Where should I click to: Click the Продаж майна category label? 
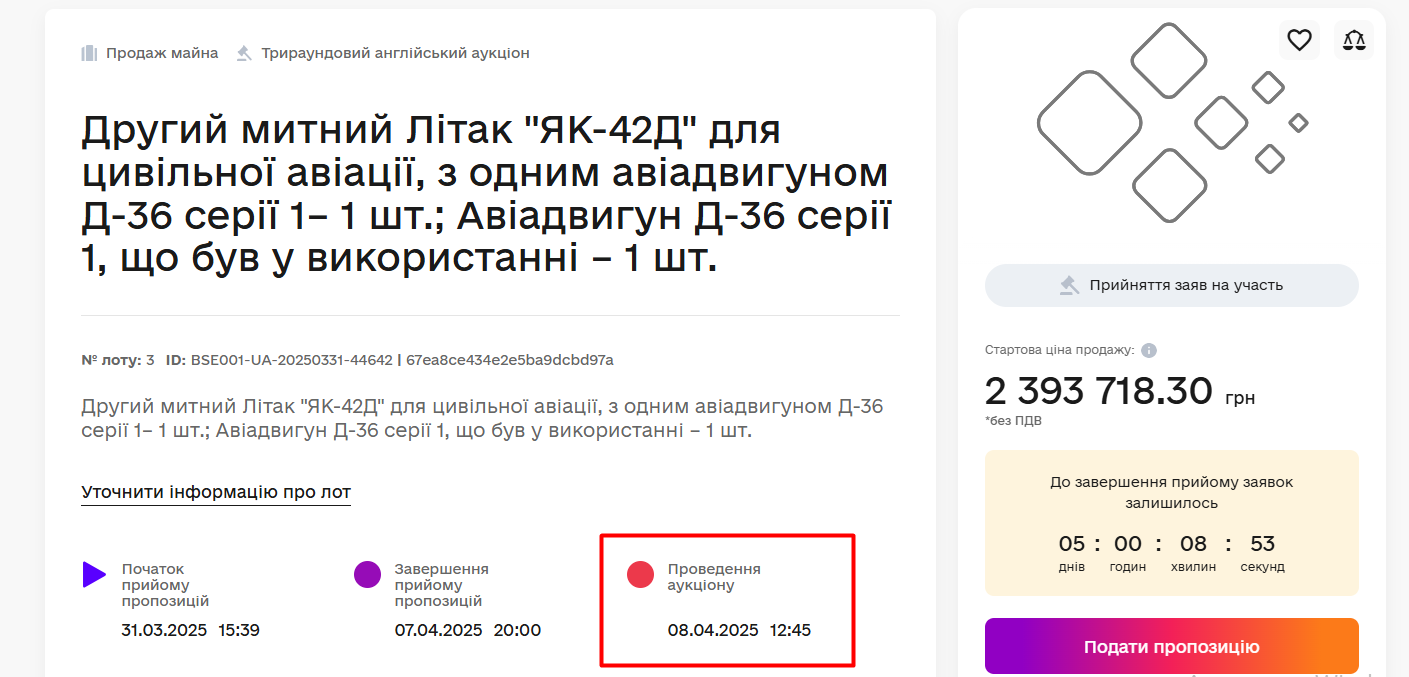162,53
